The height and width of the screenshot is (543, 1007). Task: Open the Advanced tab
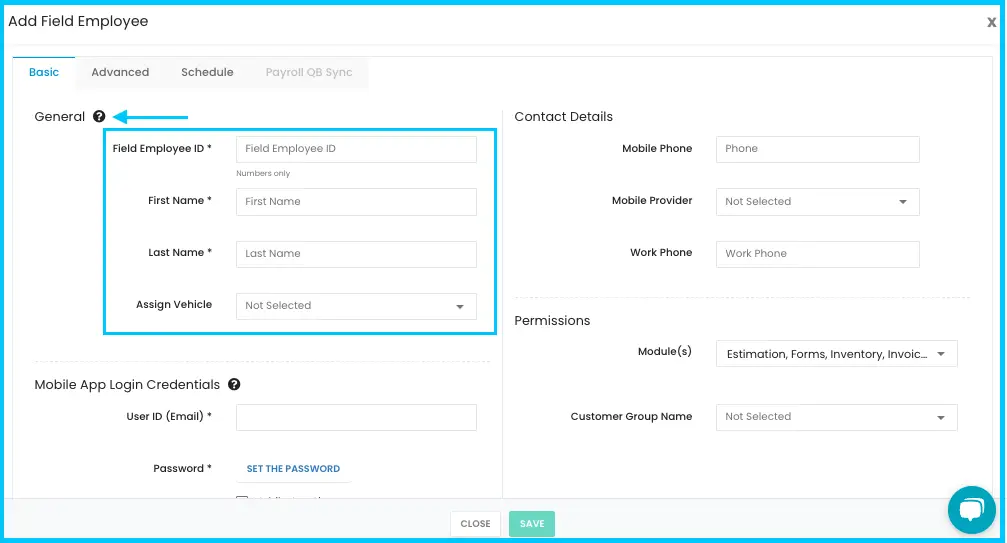pos(120,73)
